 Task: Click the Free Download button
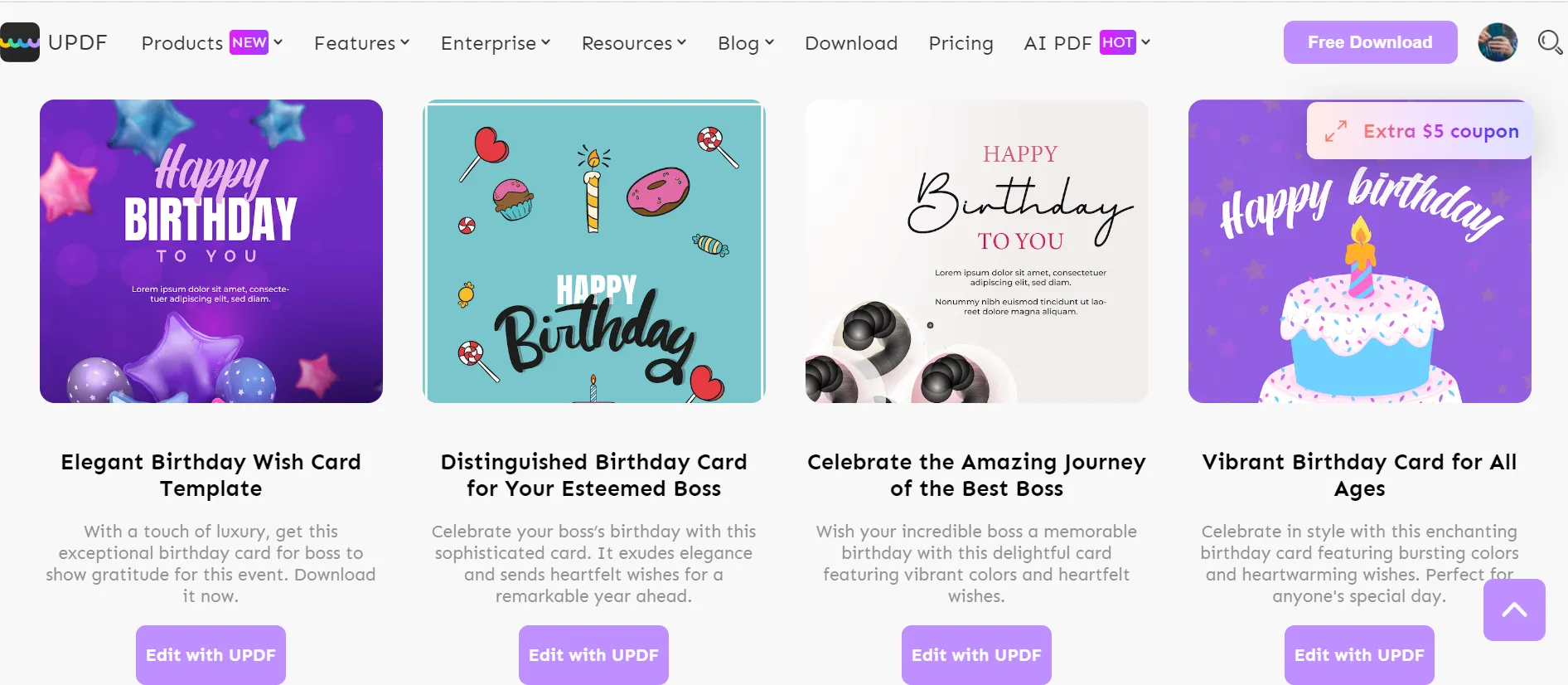coord(1370,42)
